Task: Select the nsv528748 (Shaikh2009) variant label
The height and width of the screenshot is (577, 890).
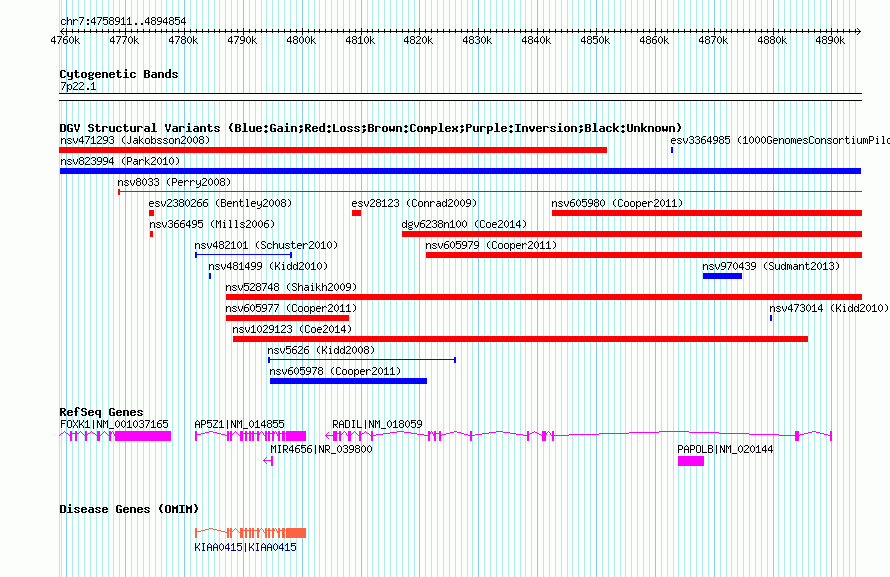Action: pyautogui.click(x=291, y=287)
